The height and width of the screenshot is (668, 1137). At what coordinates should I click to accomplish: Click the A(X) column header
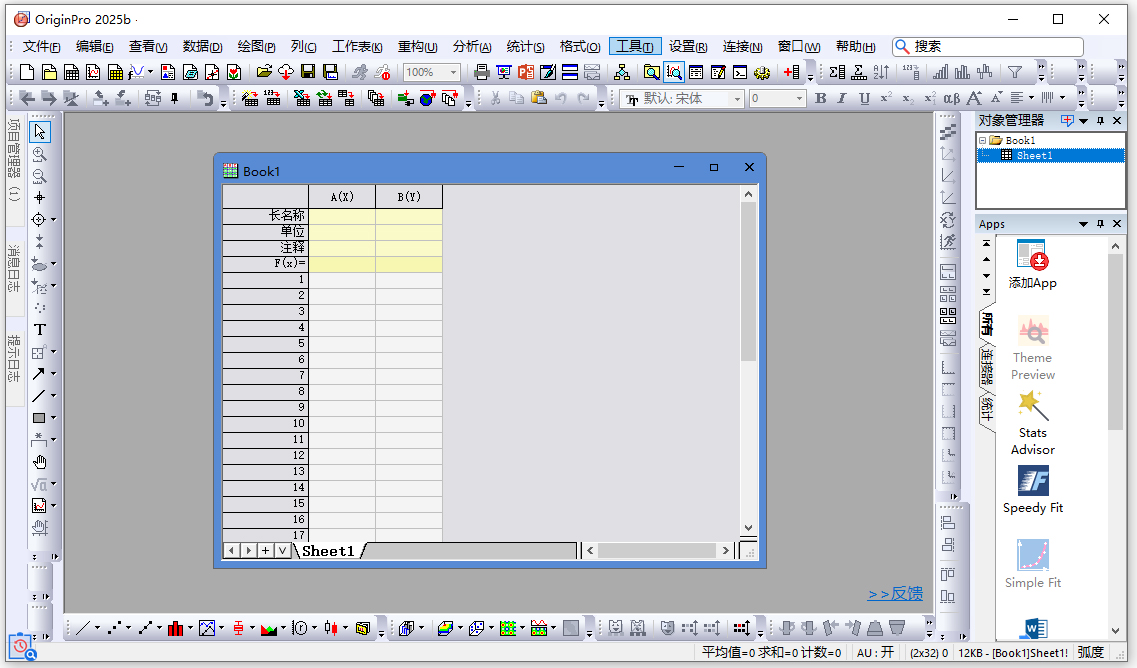tap(341, 197)
